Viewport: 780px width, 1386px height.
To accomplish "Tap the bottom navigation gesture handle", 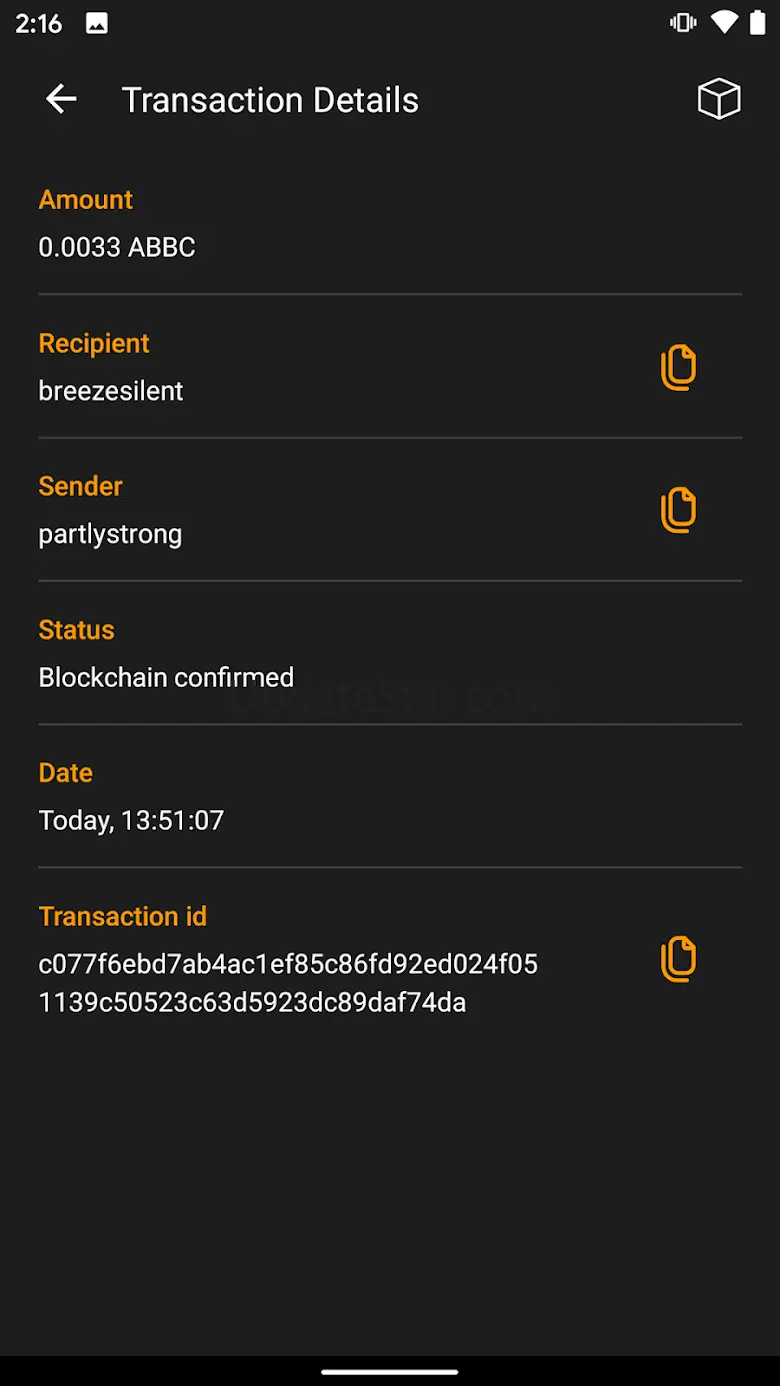I will tap(390, 1371).
